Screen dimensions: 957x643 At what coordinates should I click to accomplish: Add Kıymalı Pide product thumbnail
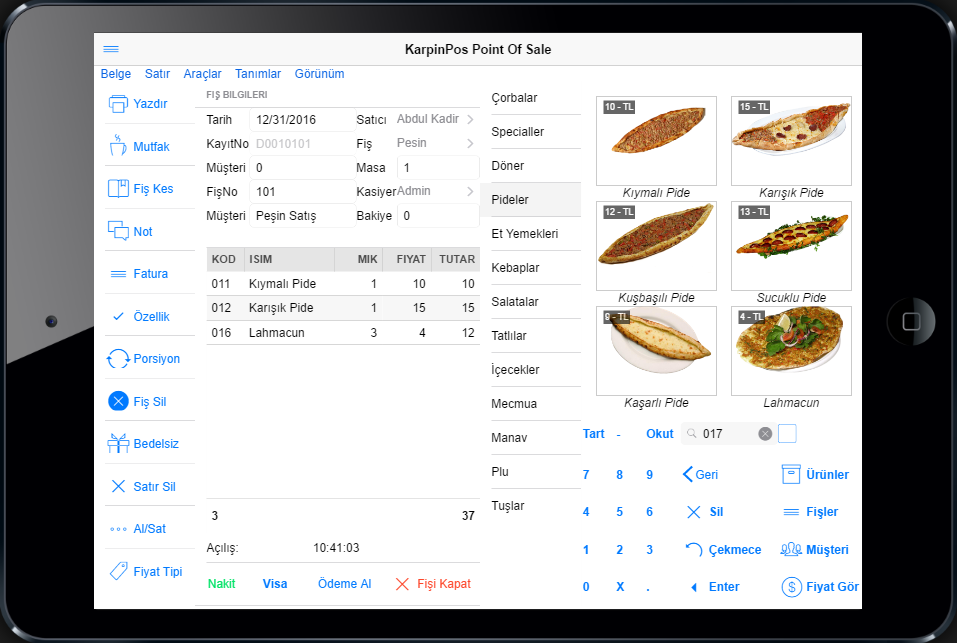[656, 141]
